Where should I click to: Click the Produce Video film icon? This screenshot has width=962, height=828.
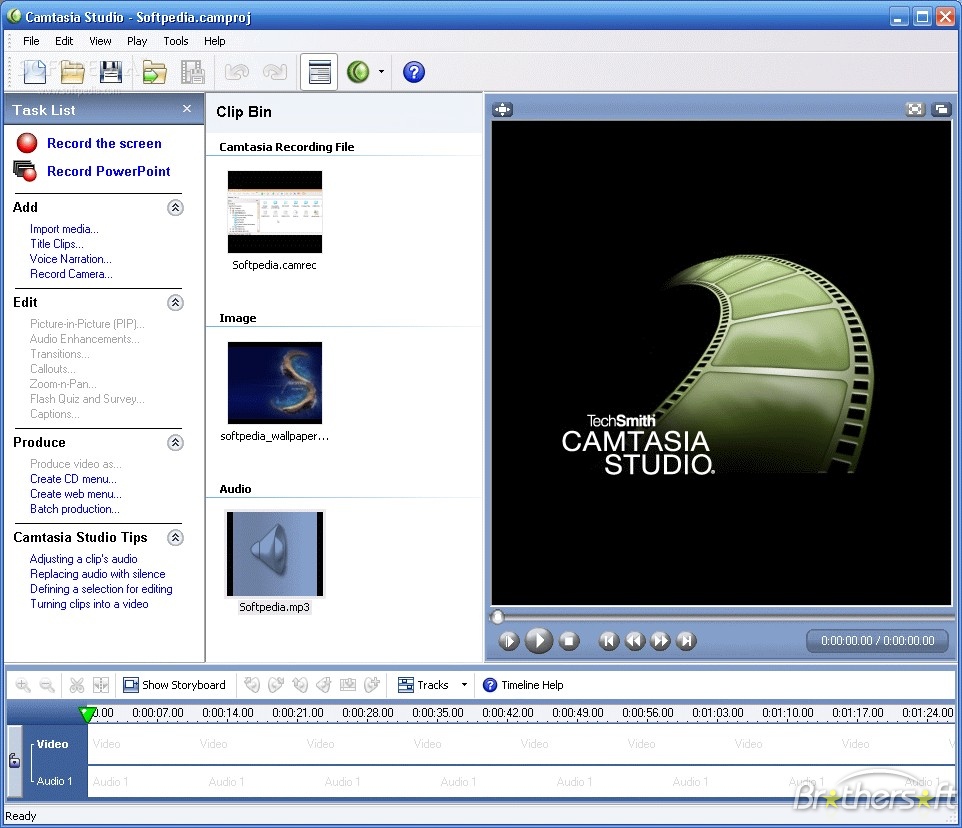[x=193, y=72]
